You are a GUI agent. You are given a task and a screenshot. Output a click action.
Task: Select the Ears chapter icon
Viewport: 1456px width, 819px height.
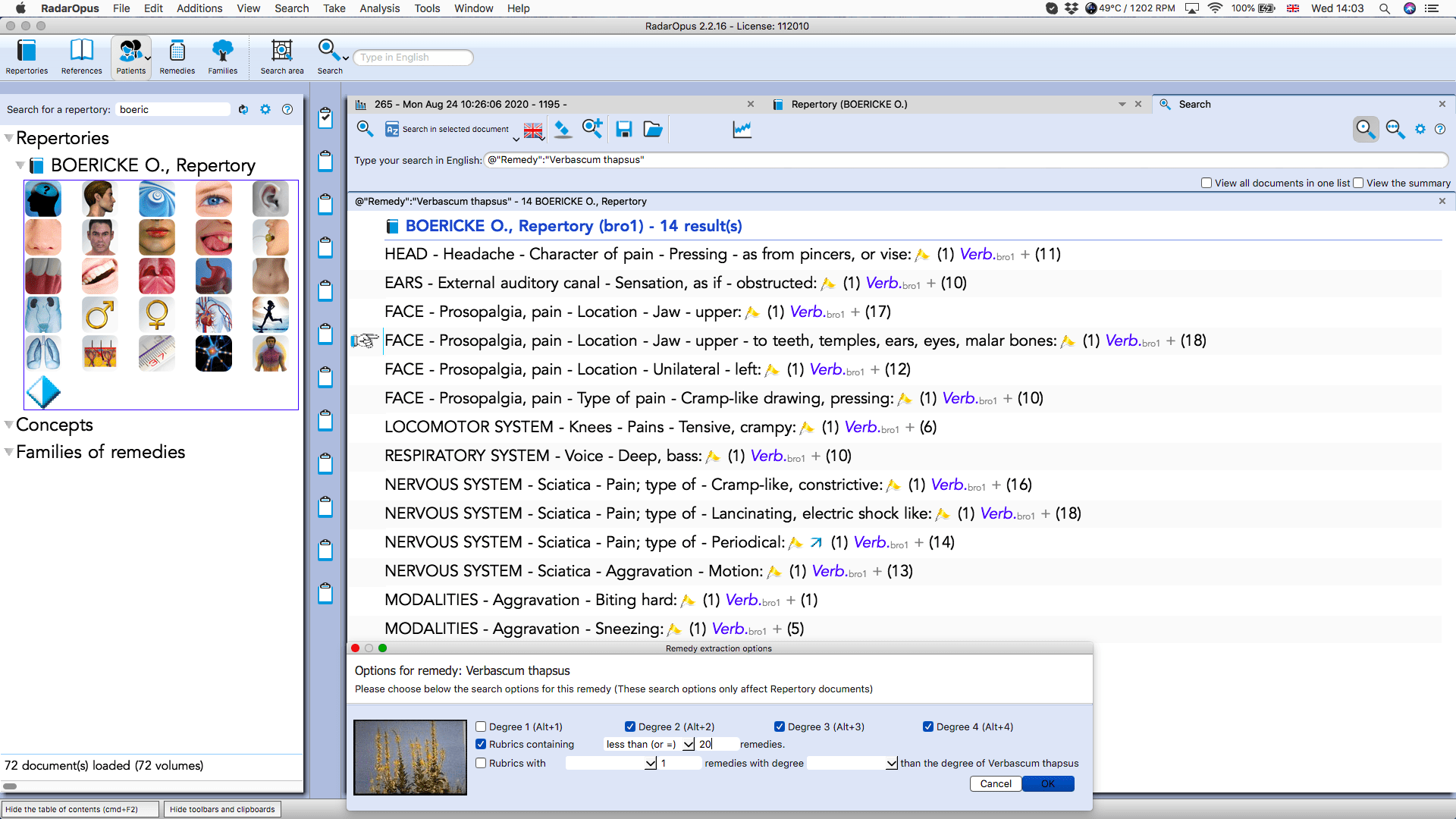point(271,199)
